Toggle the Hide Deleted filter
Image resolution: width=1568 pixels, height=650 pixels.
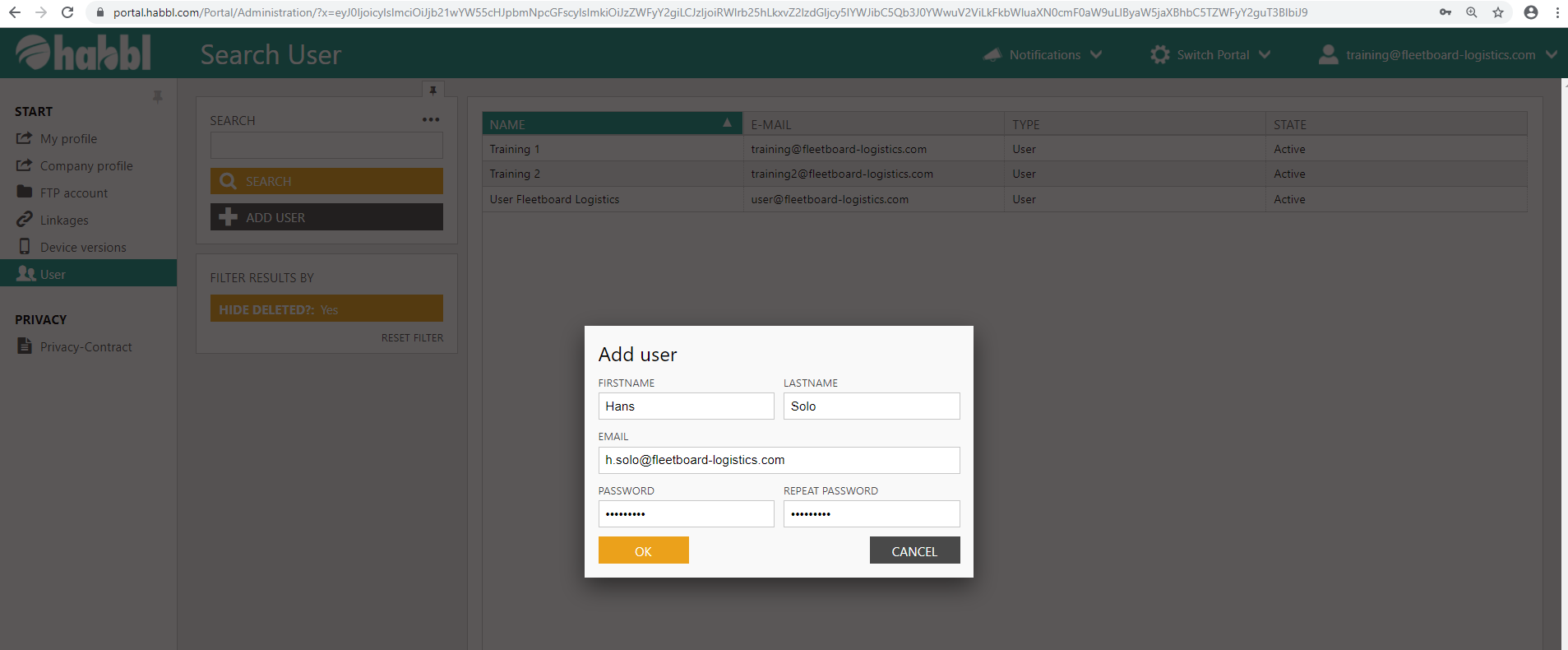click(x=326, y=309)
